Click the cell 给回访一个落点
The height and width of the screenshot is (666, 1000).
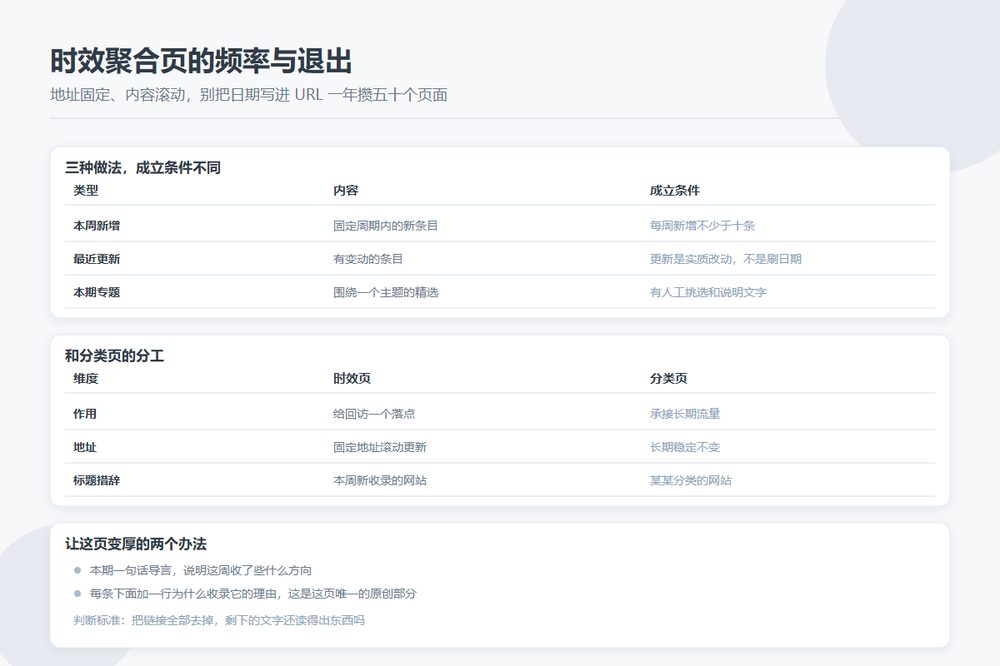[374, 414]
